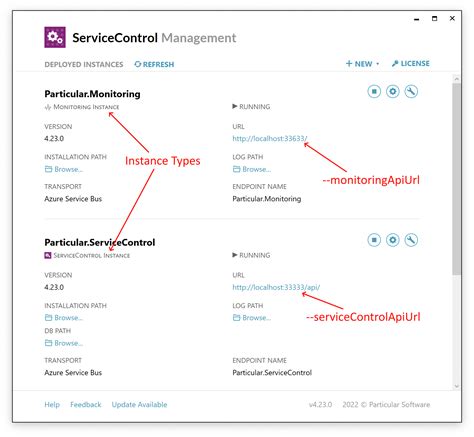Click the vertical scrollbar thumb
The height and width of the screenshot is (437, 474).
(x=456, y=179)
